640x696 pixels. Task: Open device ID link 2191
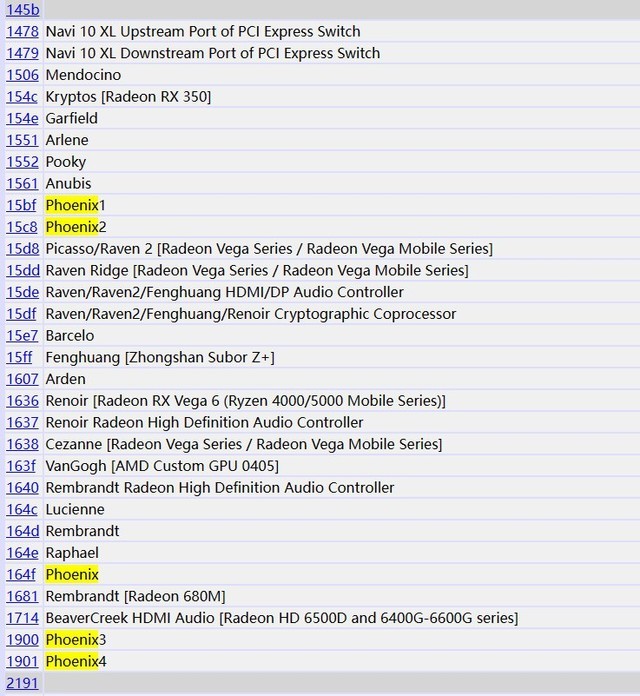[22, 684]
